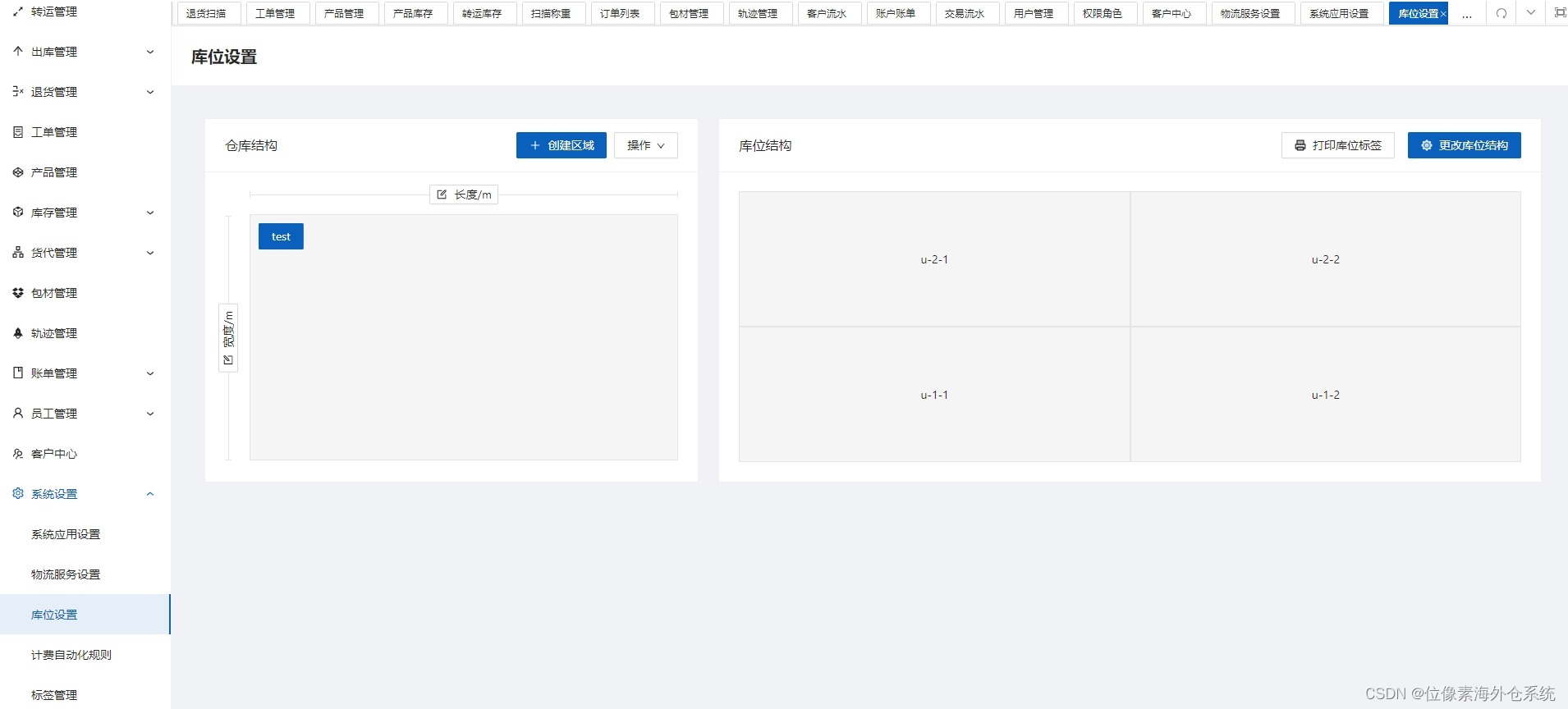
Task: Click the 宽度/m edit label
Action: click(x=228, y=338)
